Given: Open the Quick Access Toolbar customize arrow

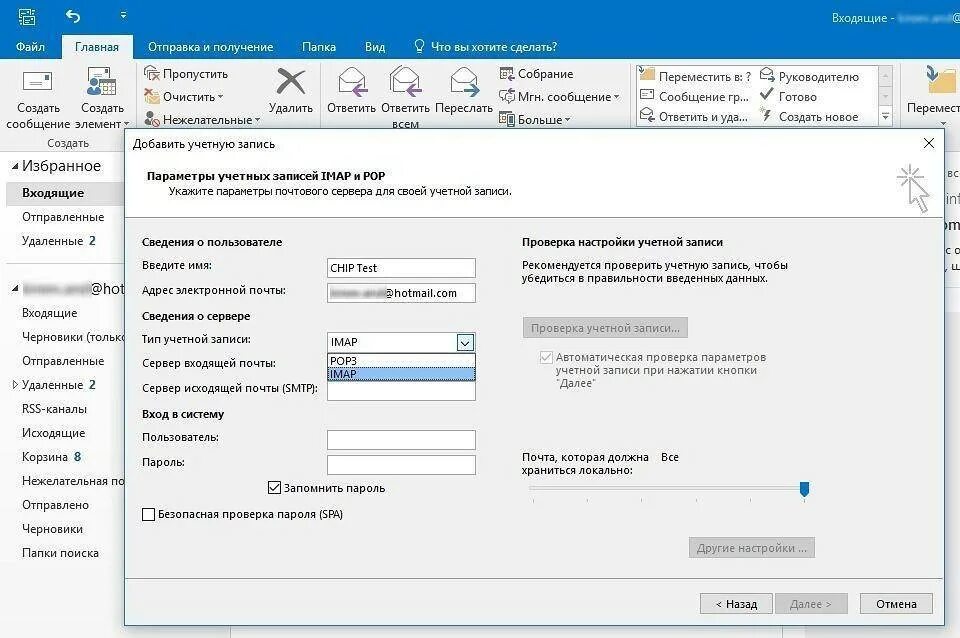Looking at the screenshot, I should (123, 15).
